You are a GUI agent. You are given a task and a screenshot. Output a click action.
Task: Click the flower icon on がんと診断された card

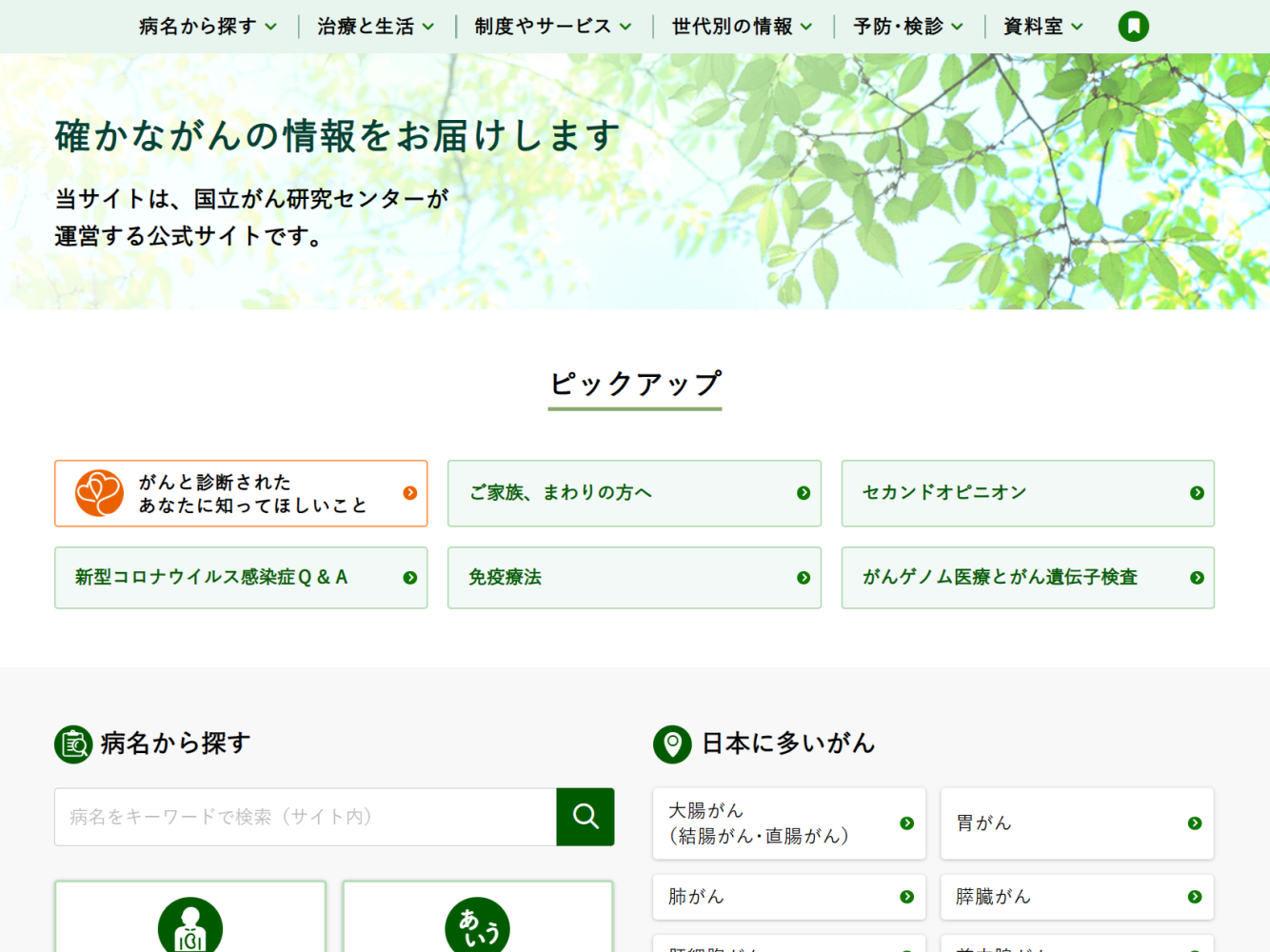tap(99, 493)
